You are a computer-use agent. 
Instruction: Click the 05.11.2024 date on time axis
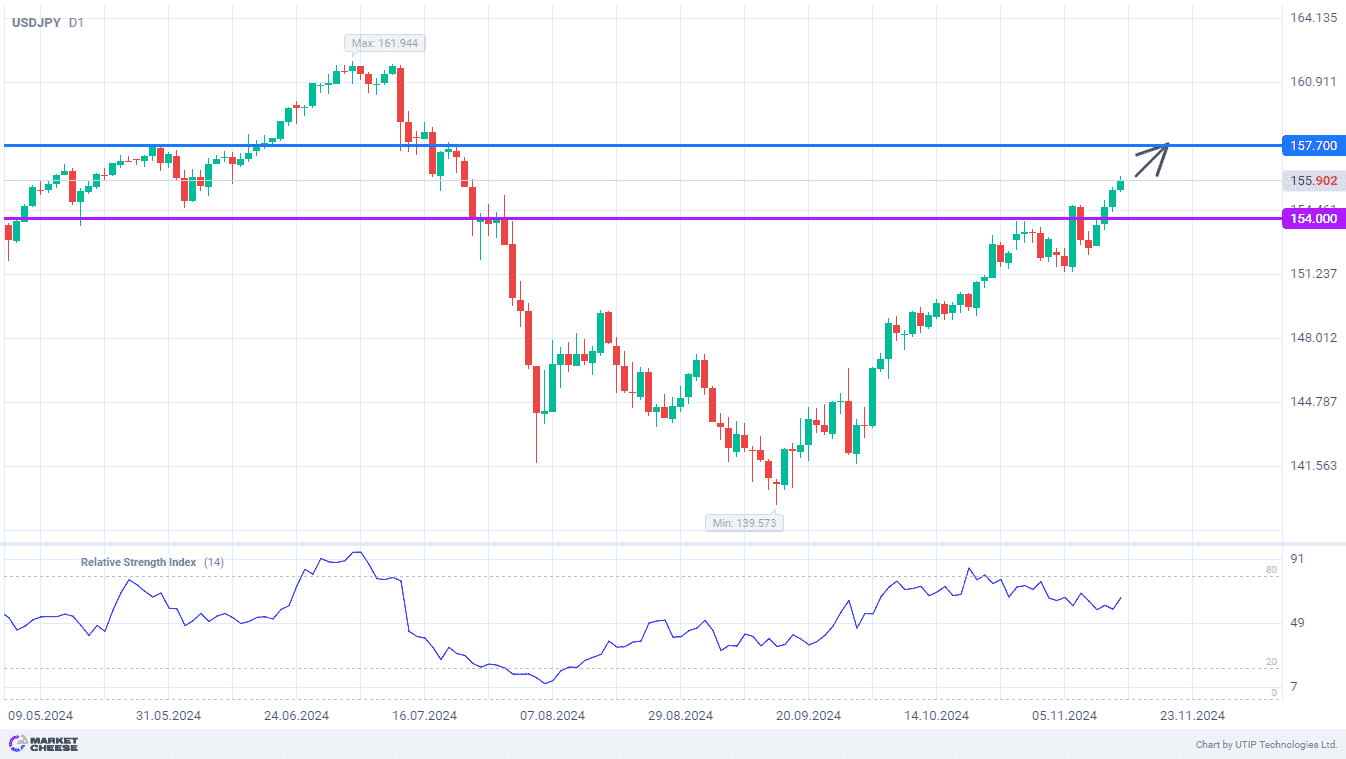tap(1065, 715)
